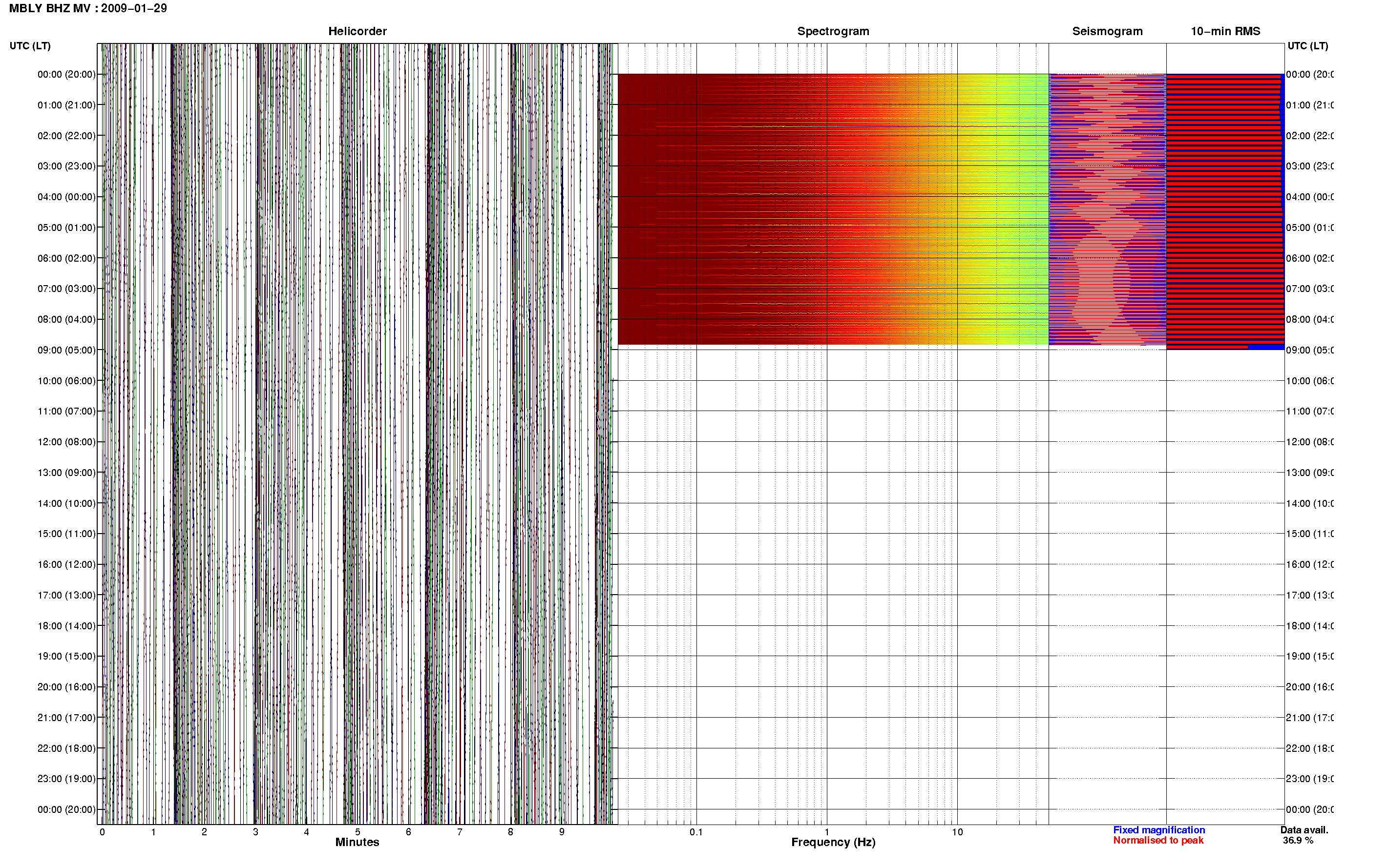Click the "01:00 (21:00)" time label
1389x868 pixels.
[66, 105]
